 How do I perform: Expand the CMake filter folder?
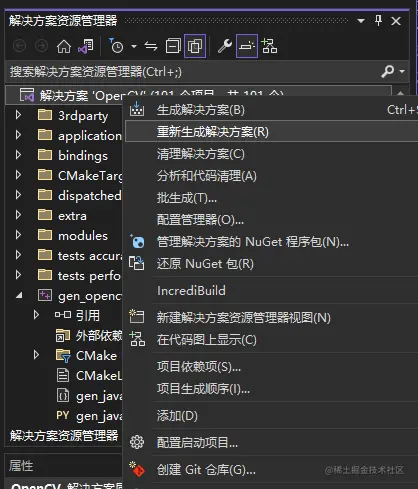pyautogui.click(x=36, y=355)
